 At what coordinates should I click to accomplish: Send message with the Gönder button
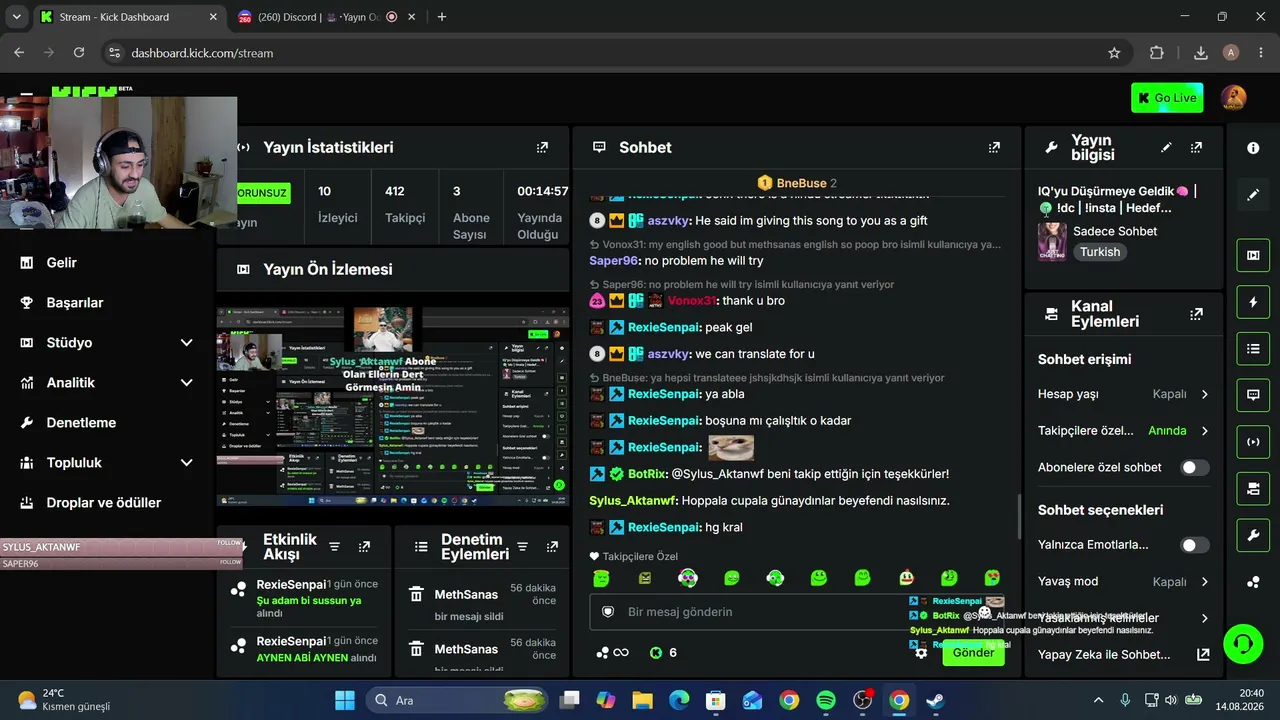point(973,653)
